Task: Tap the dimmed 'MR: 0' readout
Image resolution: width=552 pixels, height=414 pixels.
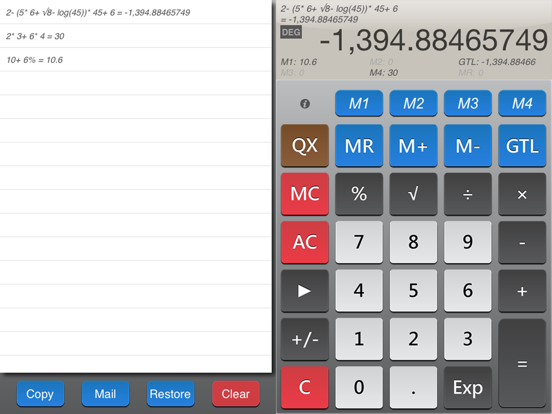Action: [471, 73]
